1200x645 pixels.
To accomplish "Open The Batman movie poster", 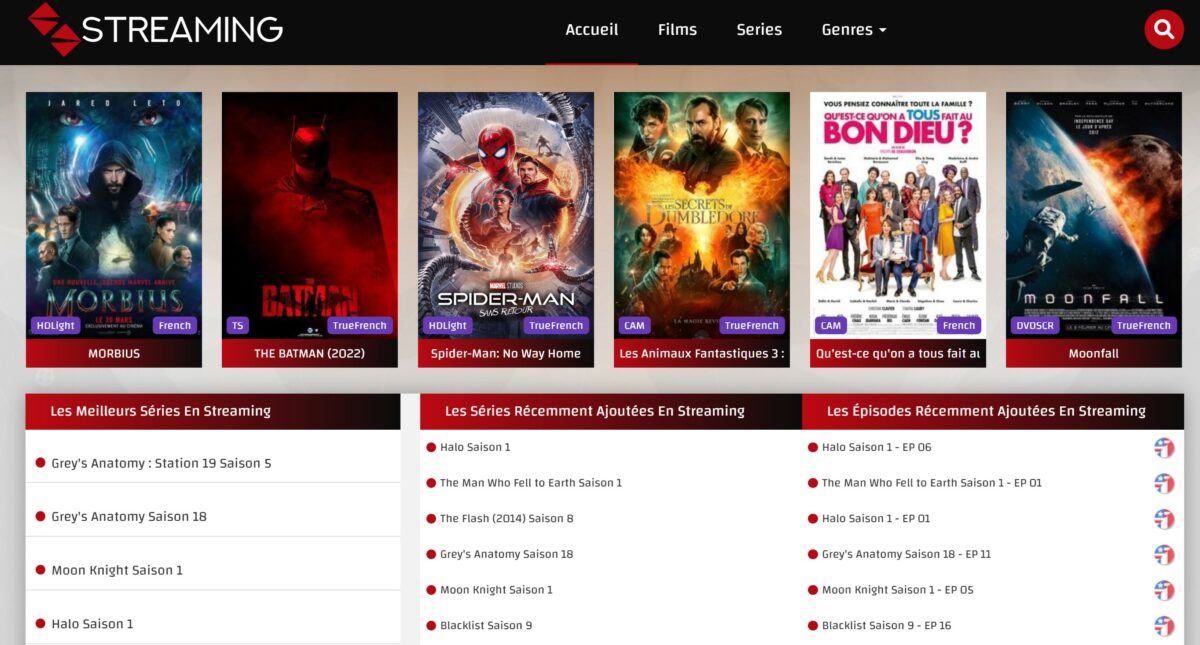I will (x=310, y=215).
